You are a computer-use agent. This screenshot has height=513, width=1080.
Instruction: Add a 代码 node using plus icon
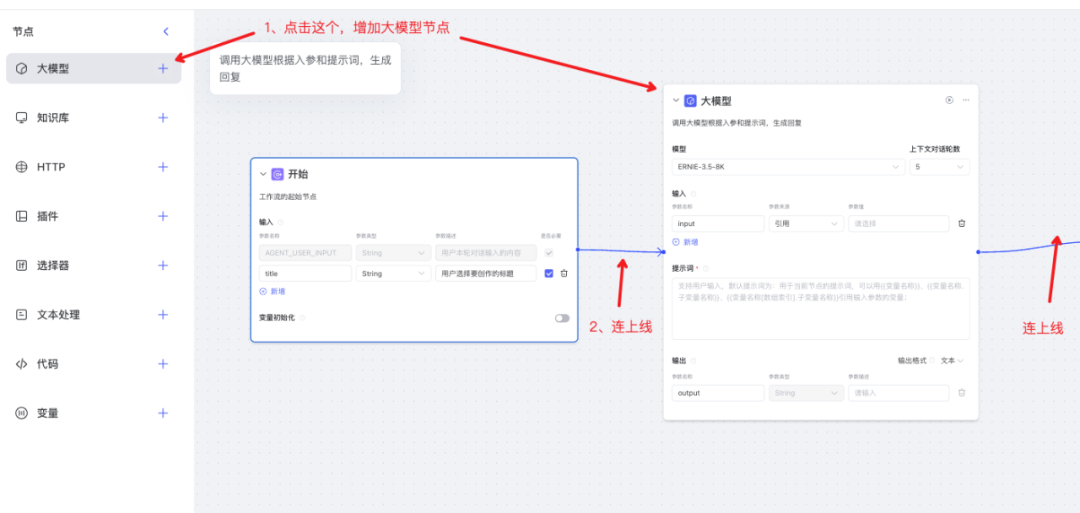pyautogui.click(x=163, y=364)
